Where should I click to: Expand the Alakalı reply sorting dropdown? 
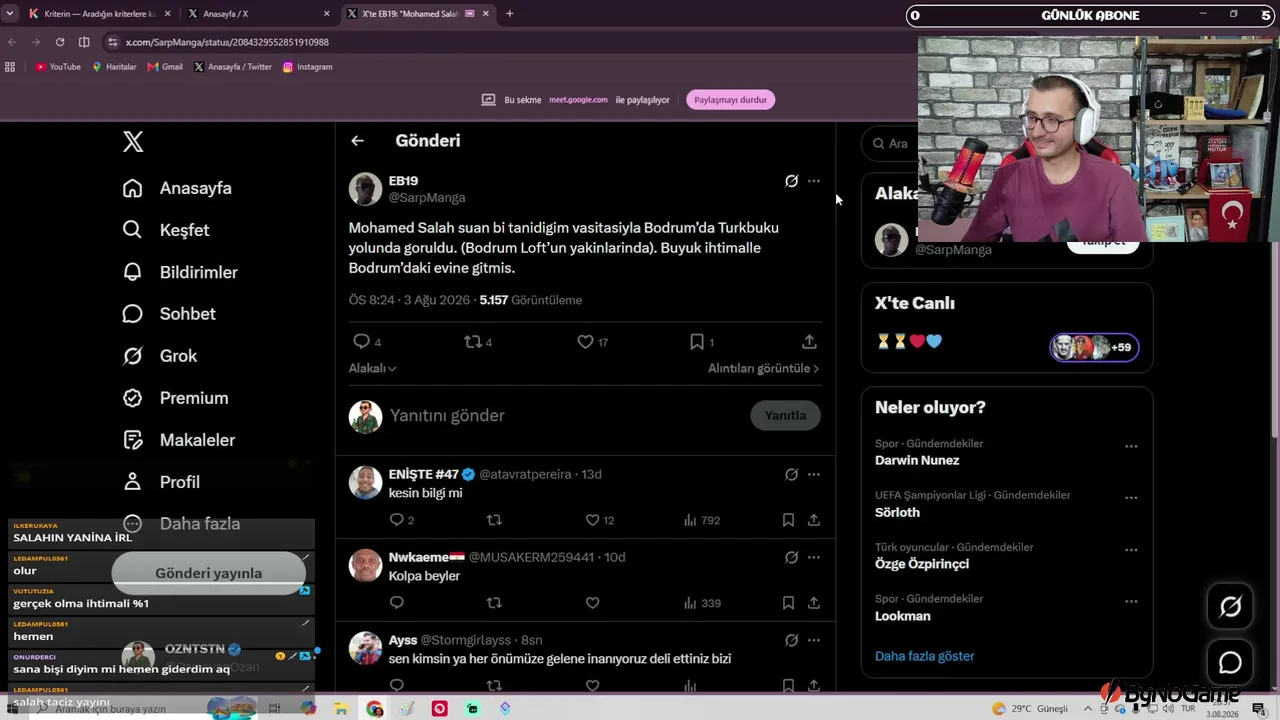coord(373,368)
